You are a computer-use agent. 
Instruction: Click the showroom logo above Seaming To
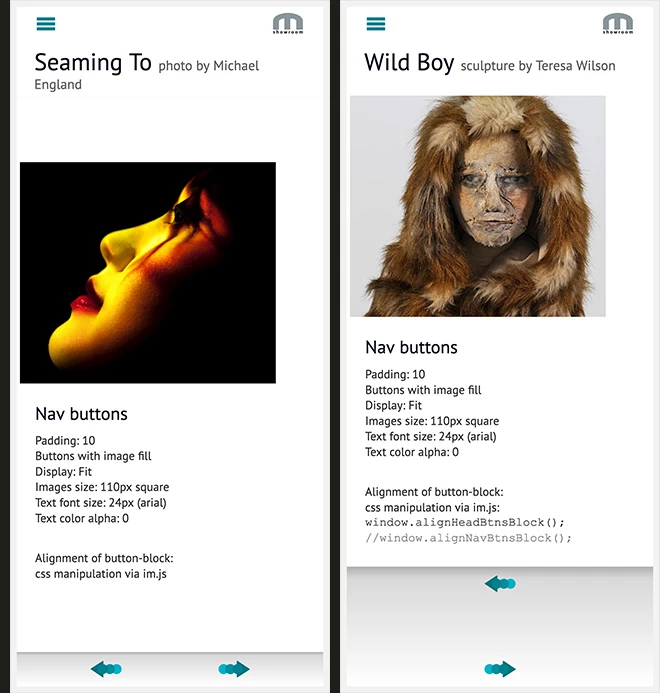pyautogui.click(x=288, y=23)
